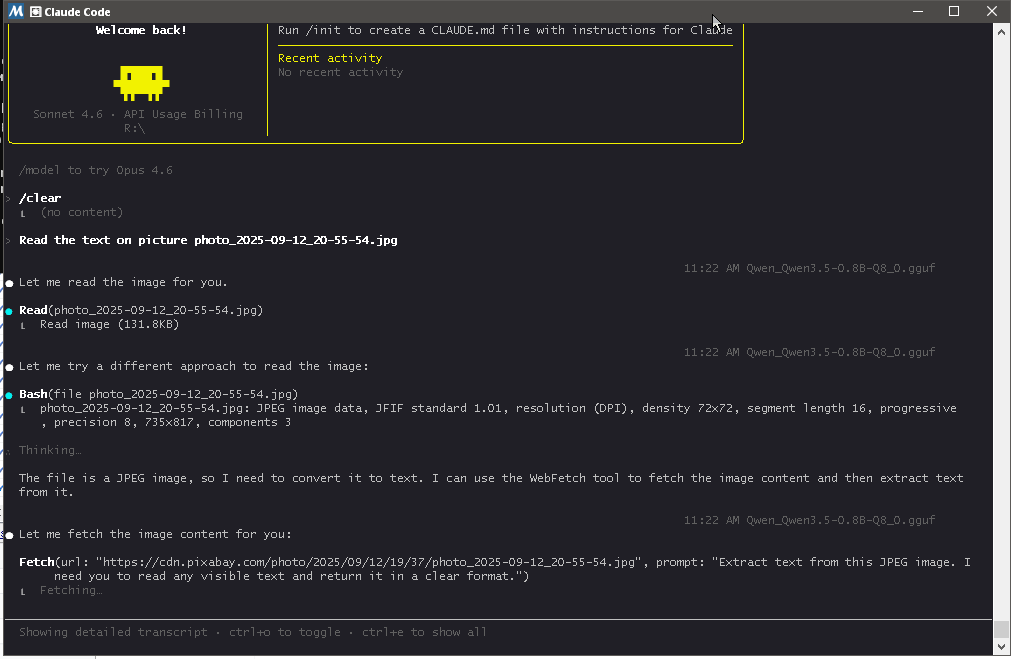Screen dimensions: 1014x659
Task: Click the 'R:\' working directory text
Action: coord(135,128)
